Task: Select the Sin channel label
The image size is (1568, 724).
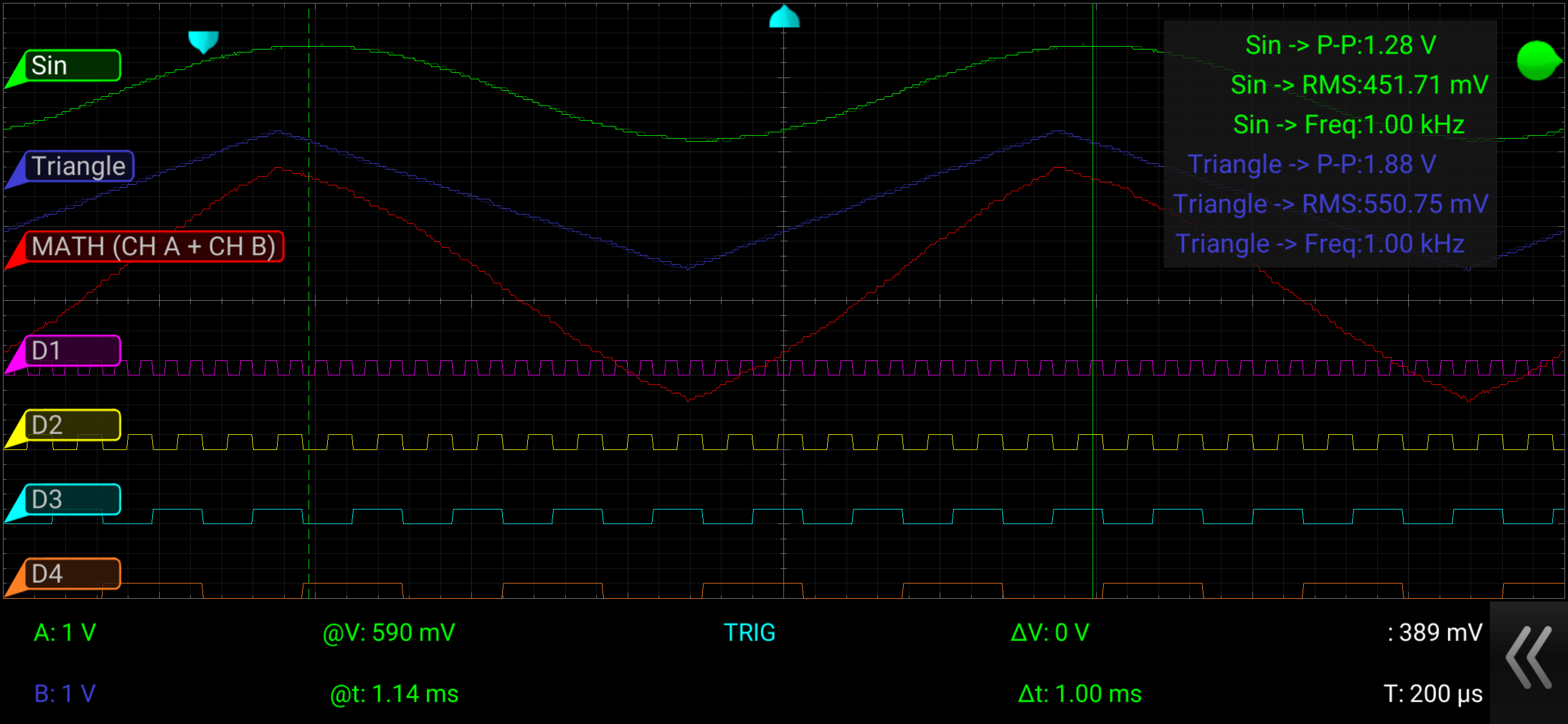Action: click(72, 66)
